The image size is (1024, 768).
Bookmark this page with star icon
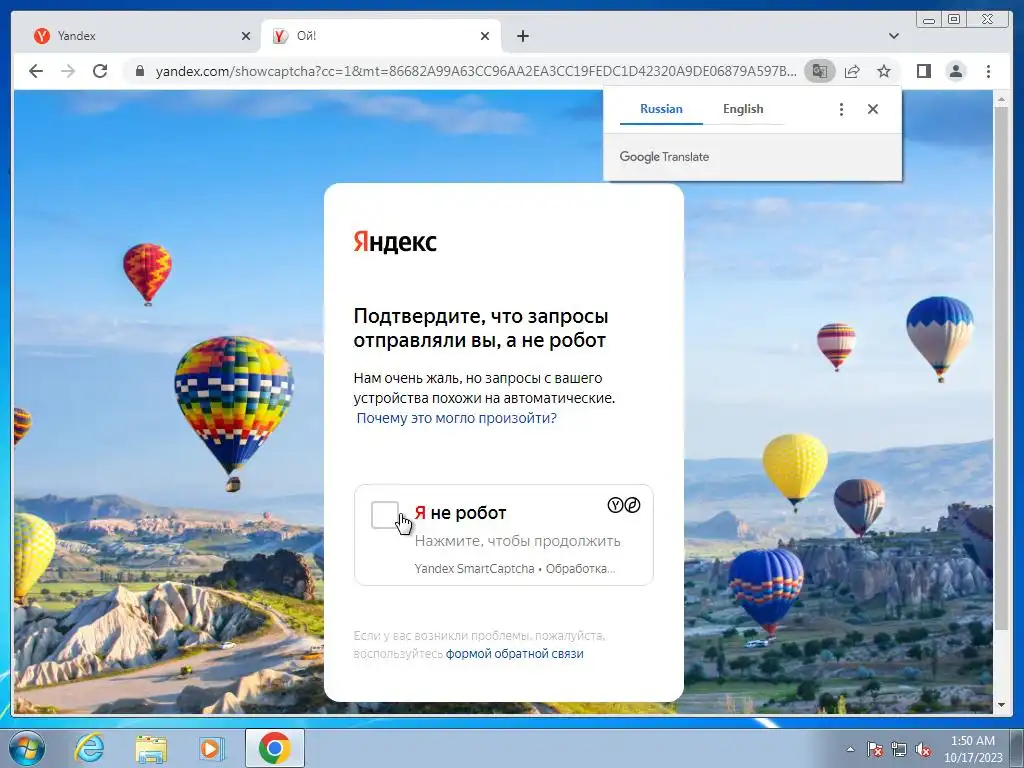[x=884, y=71]
